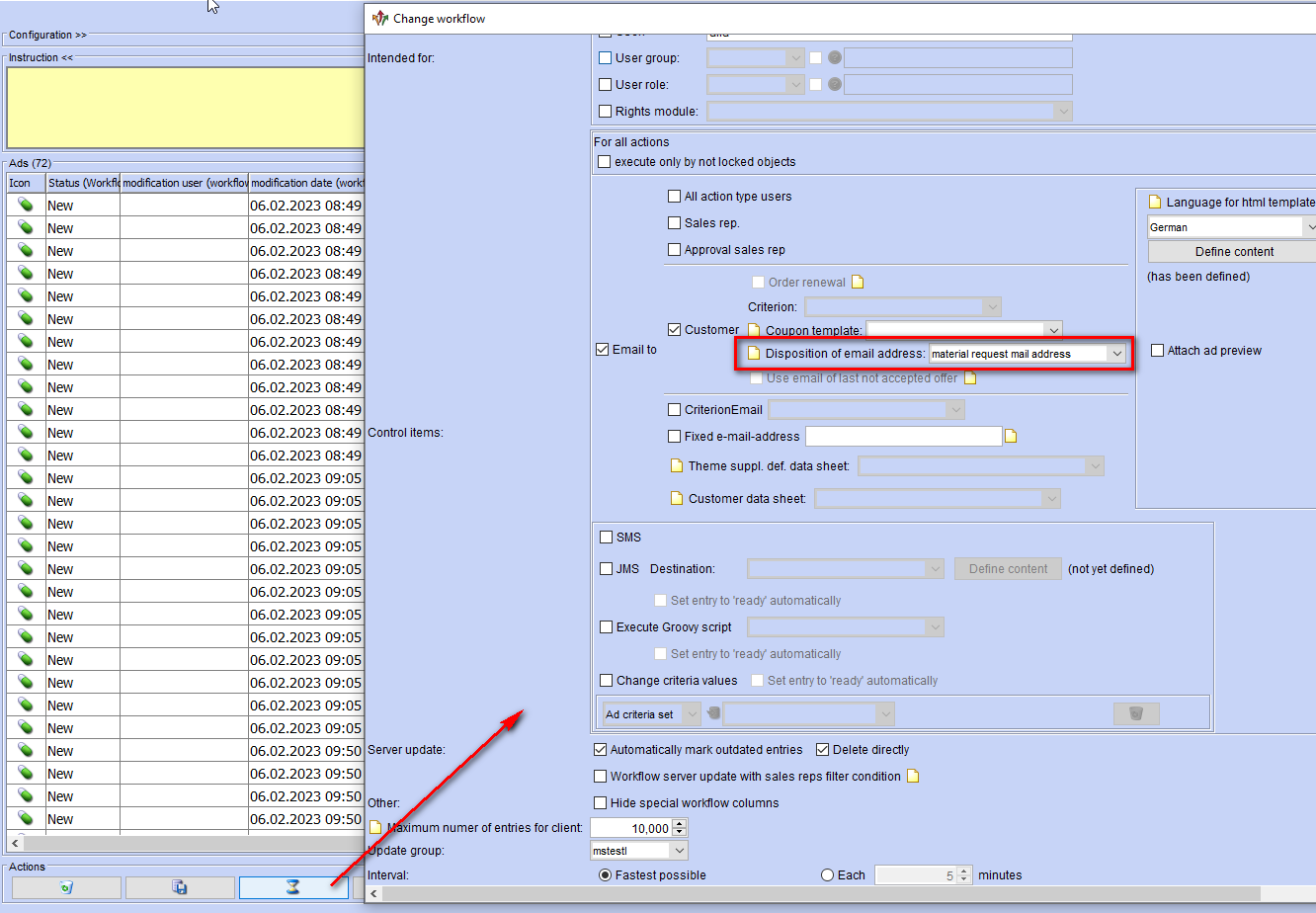1316x913 pixels.
Task: Click the note icon beside Fixed e-mail-address field
Action: tap(1011, 436)
